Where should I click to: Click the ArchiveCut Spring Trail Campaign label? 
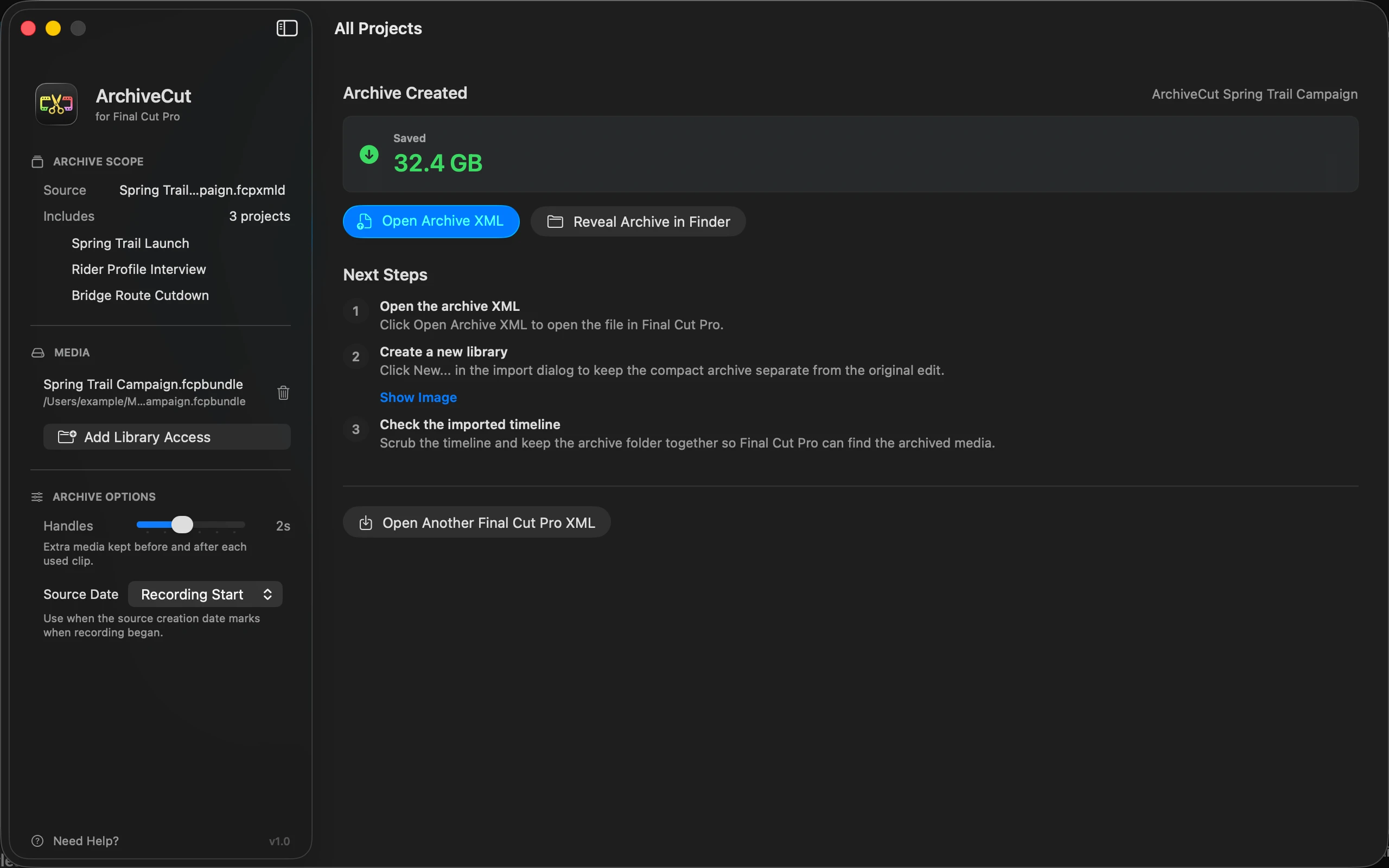pos(1254,94)
